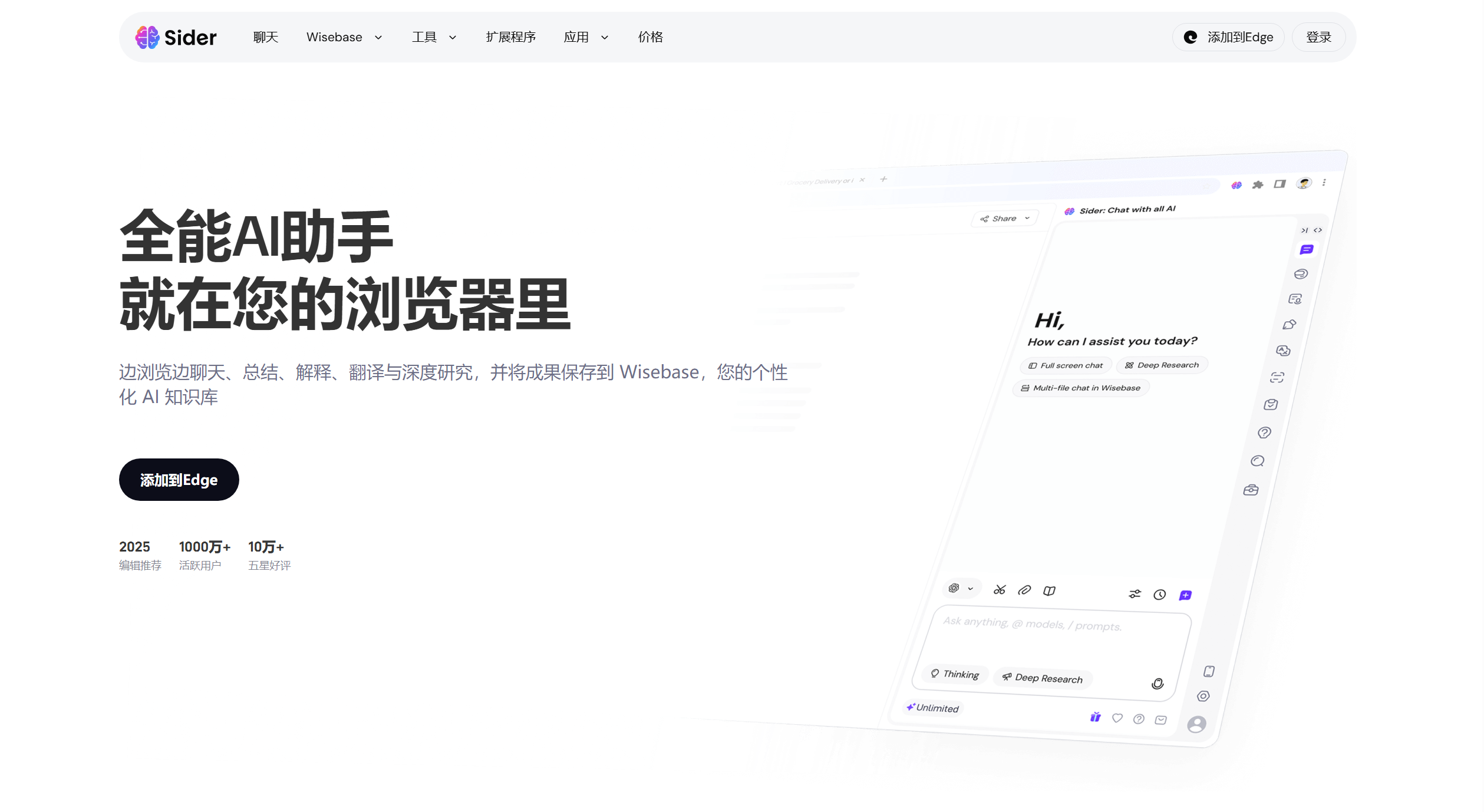Click the 2025 编辑推荐 stat
This screenshot has height=812, width=1484.
point(140,555)
